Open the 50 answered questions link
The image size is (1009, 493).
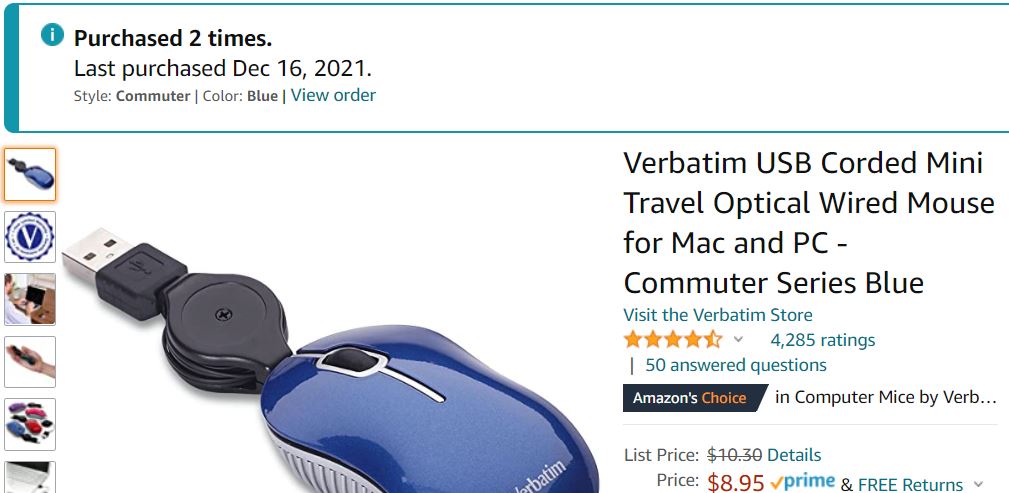click(736, 365)
